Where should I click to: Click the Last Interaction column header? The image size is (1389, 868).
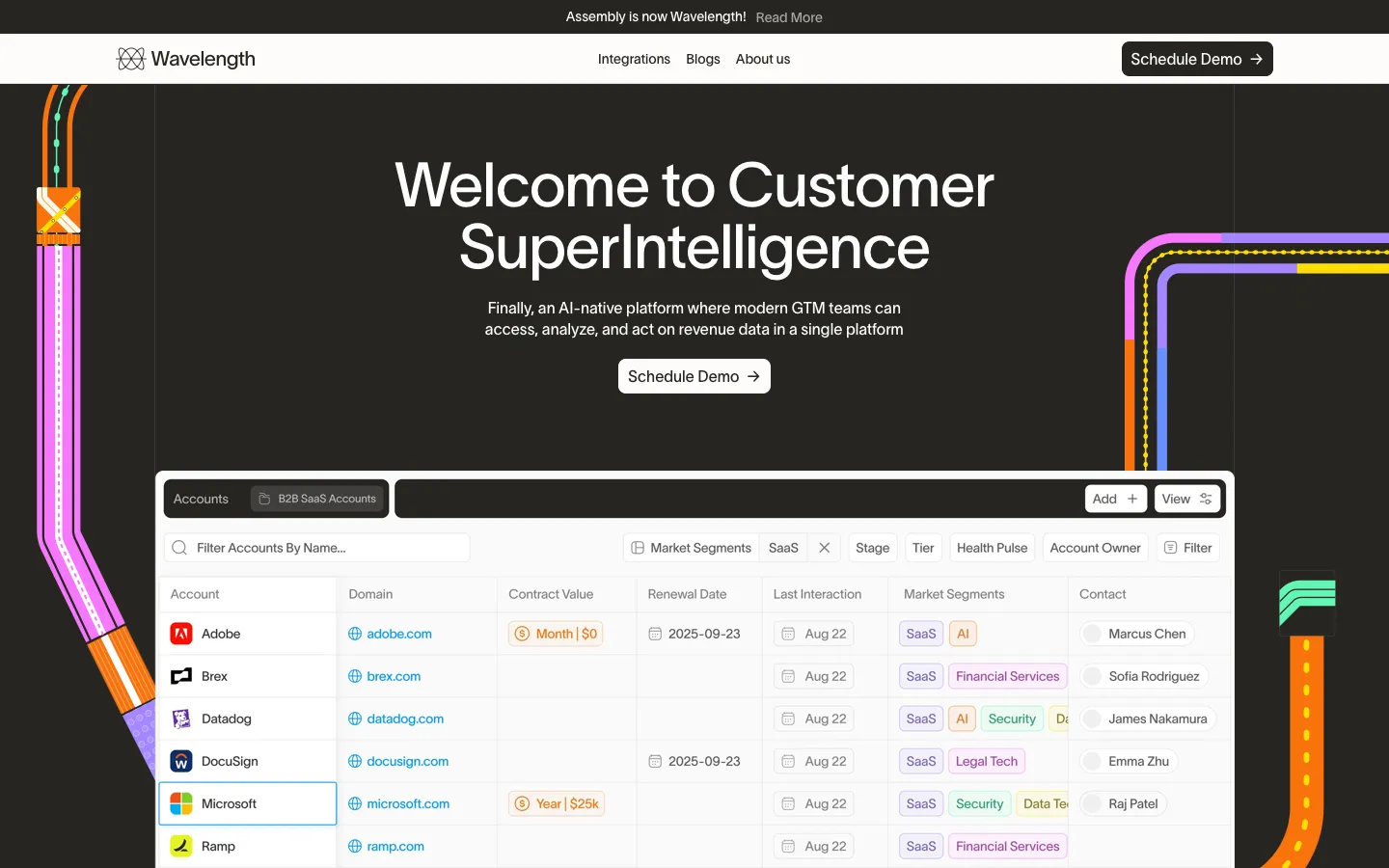pyautogui.click(x=817, y=594)
